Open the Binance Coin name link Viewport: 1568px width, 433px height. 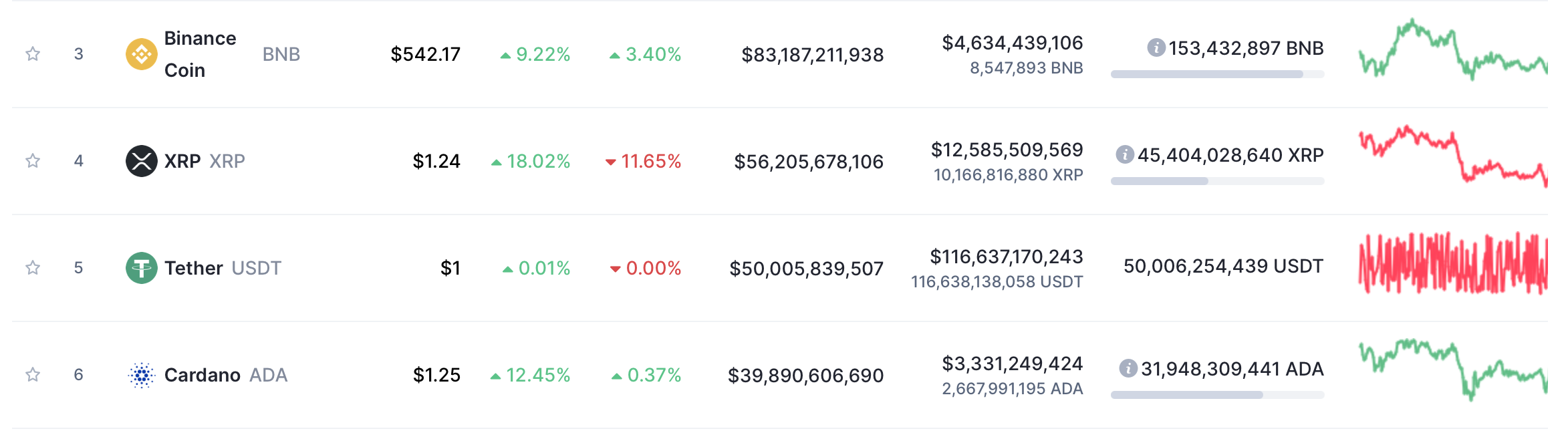click(200, 54)
